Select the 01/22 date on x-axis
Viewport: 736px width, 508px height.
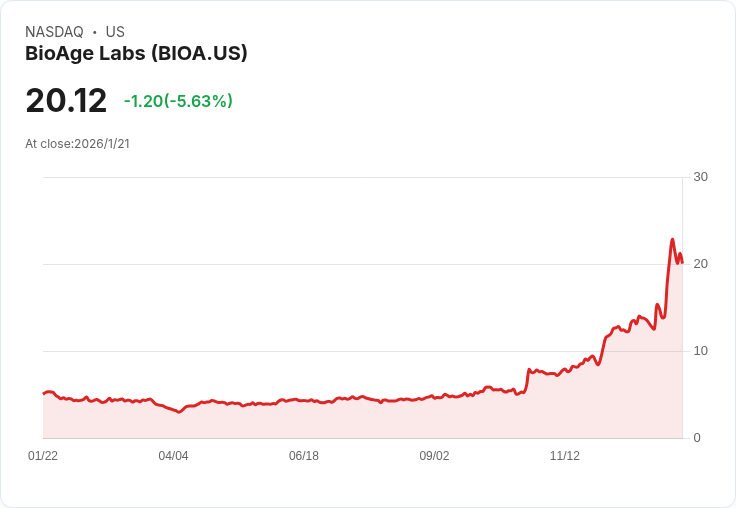(x=43, y=456)
